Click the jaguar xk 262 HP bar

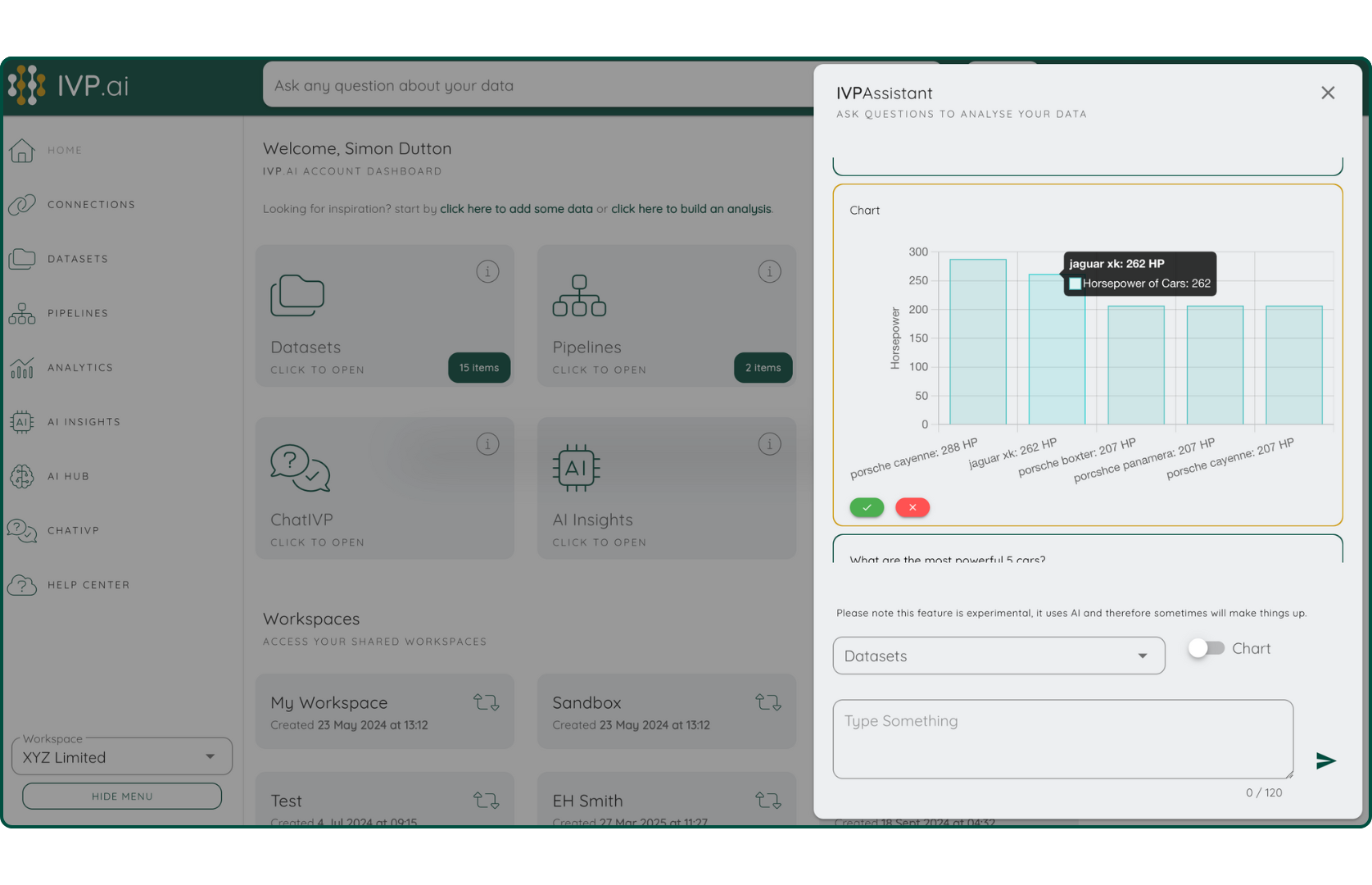click(x=1057, y=349)
